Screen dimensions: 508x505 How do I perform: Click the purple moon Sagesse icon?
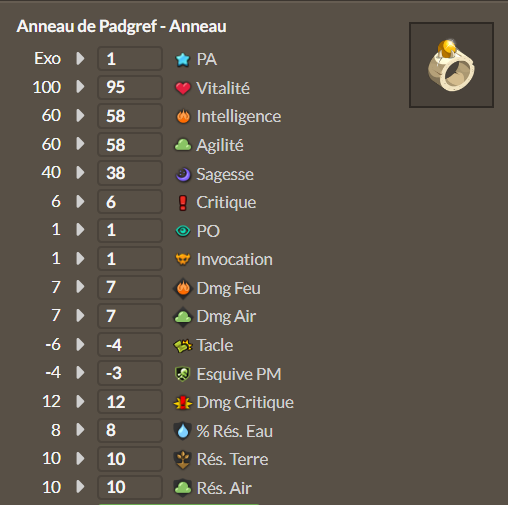coord(183,174)
